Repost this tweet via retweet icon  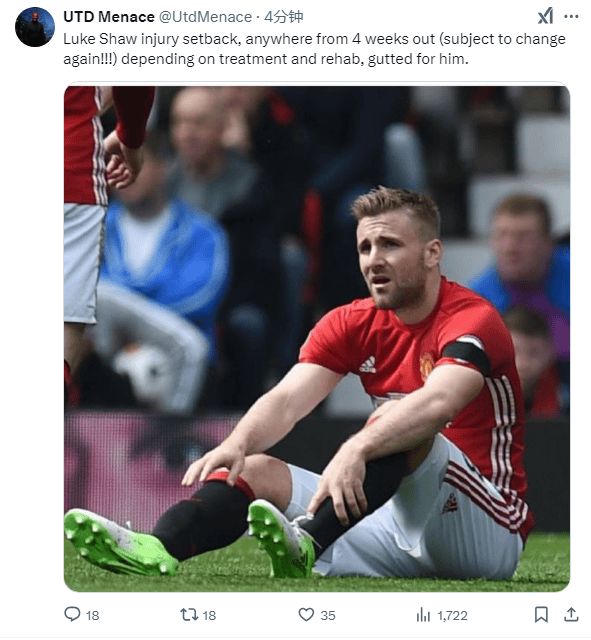[x=189, y=614]
